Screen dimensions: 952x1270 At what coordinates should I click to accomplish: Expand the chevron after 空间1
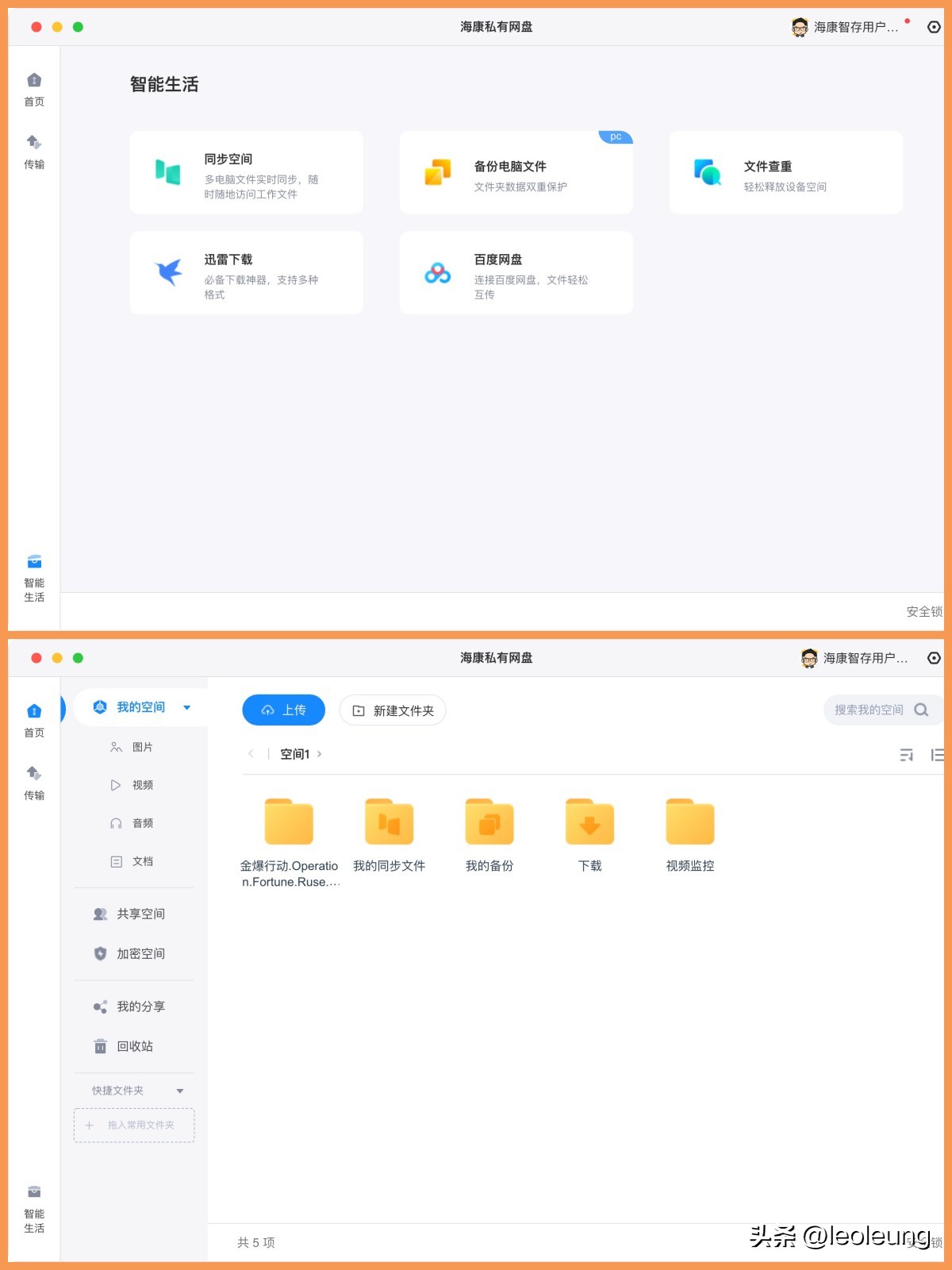(319, 754)
